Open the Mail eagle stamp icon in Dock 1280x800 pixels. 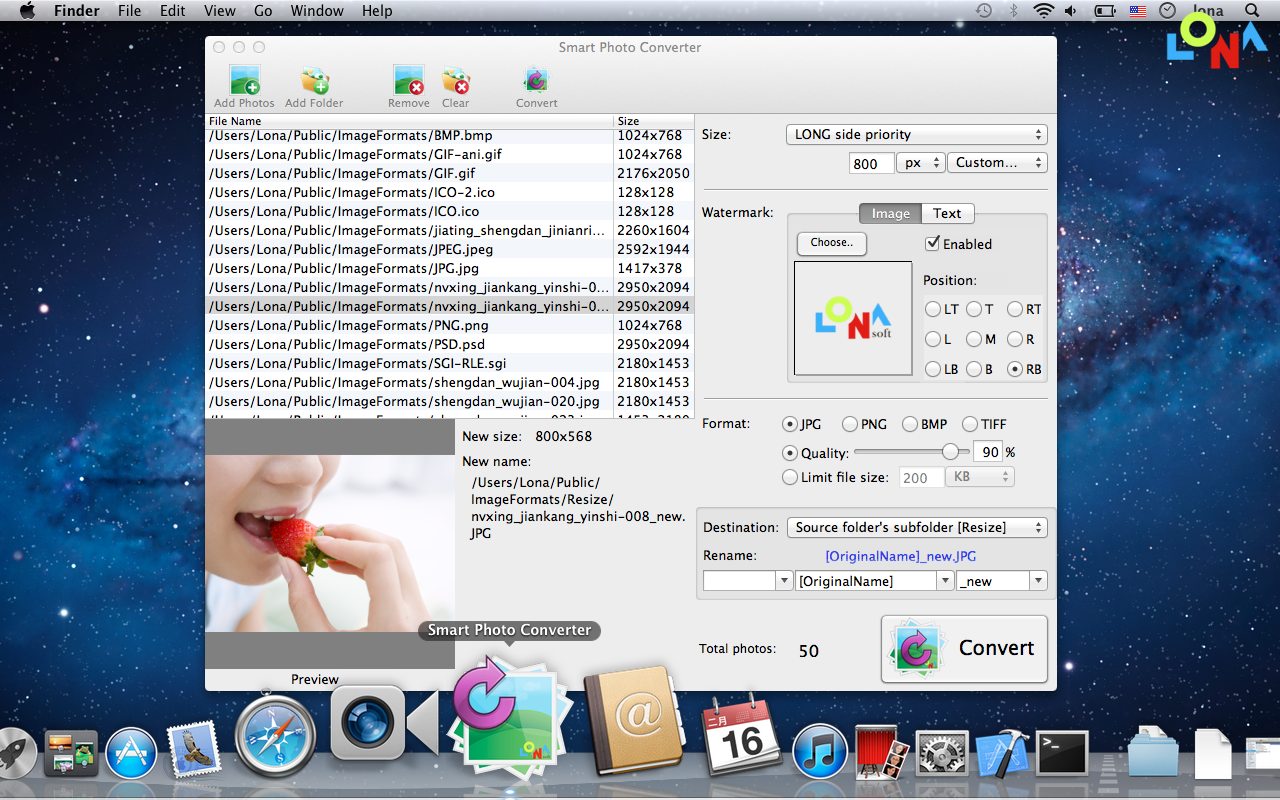(195, 751)
